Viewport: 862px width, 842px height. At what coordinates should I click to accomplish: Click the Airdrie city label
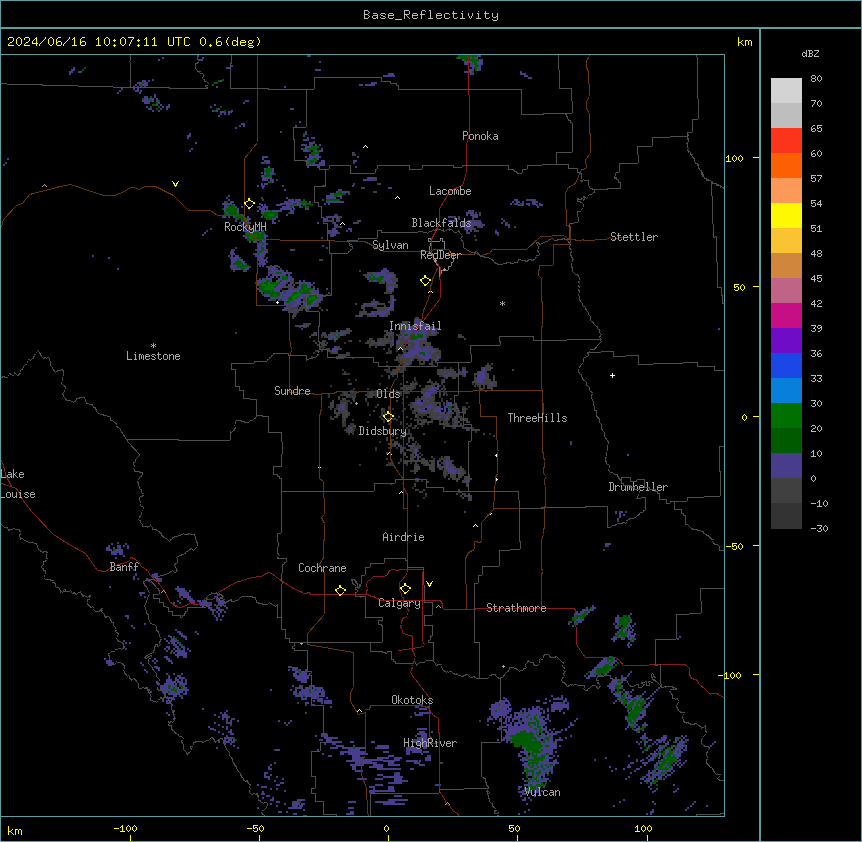(403, 537)
